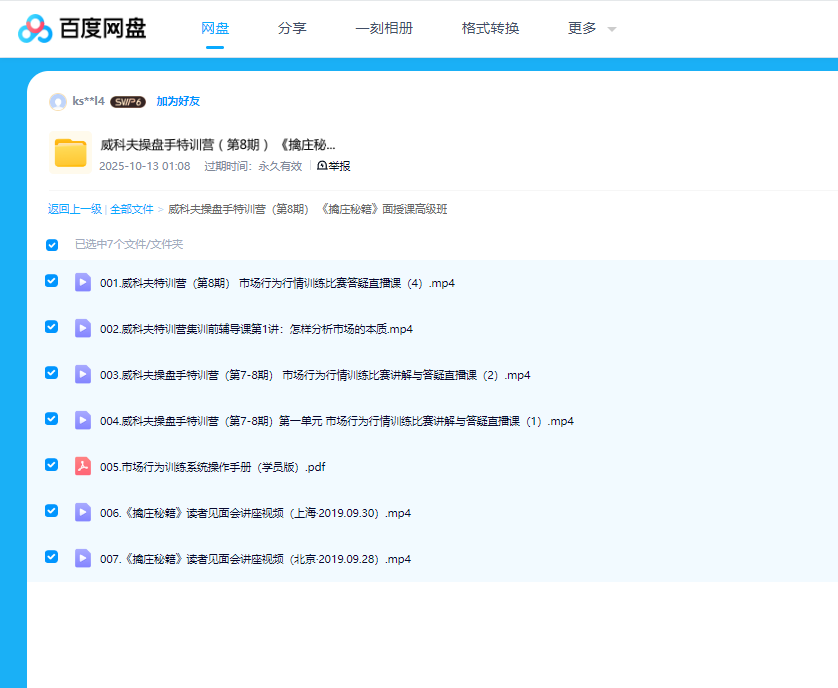
Task: Report the share via 举报 button
Action: click(334, 166)
